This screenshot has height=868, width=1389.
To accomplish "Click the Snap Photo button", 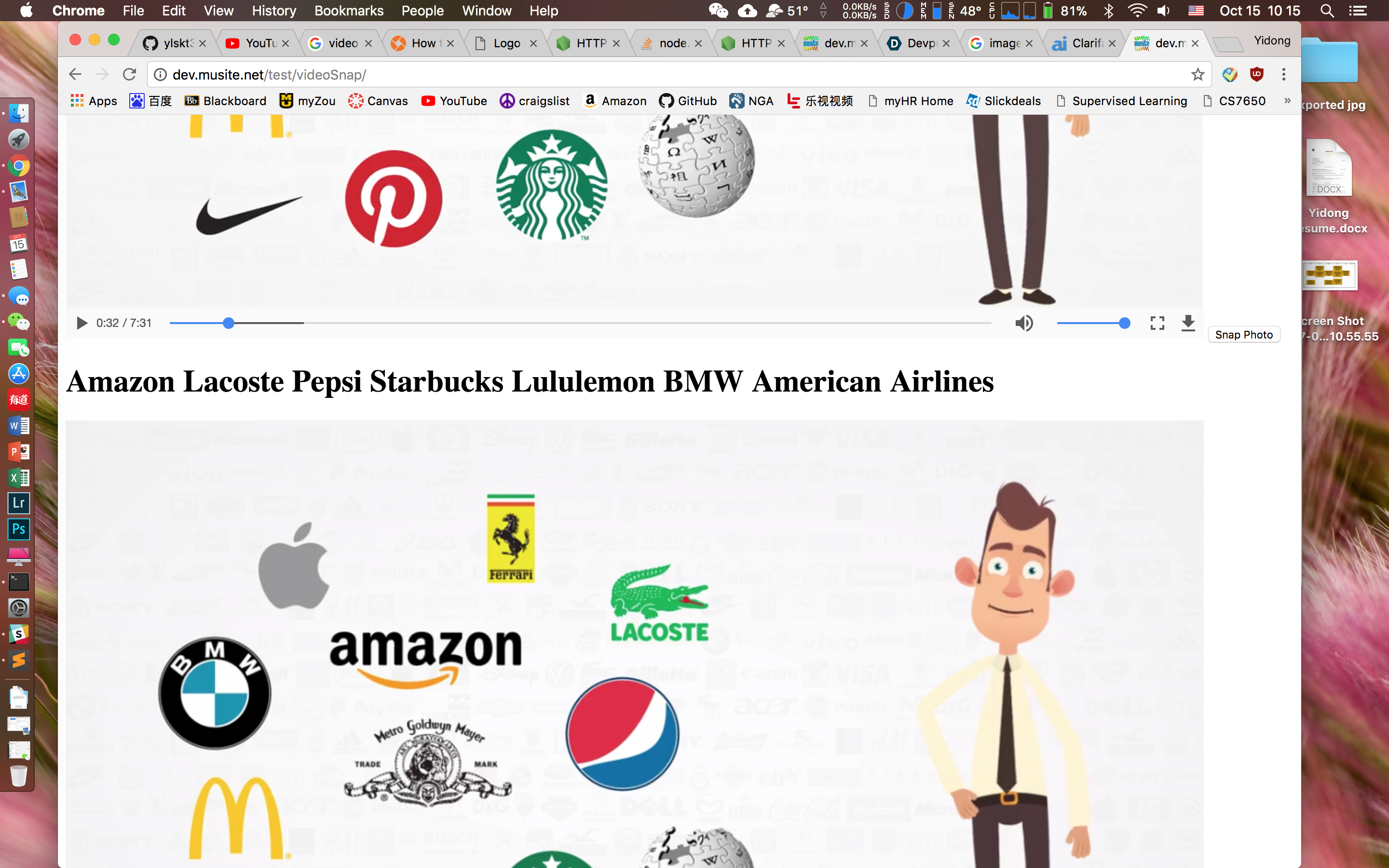I will (x=1243, y=335).
